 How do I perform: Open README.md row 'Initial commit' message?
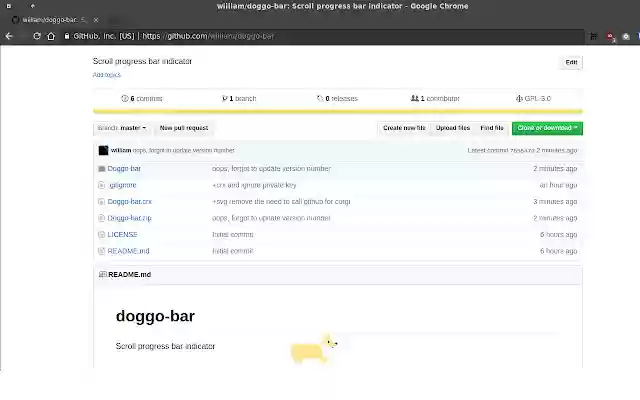(x=233, y=251)
